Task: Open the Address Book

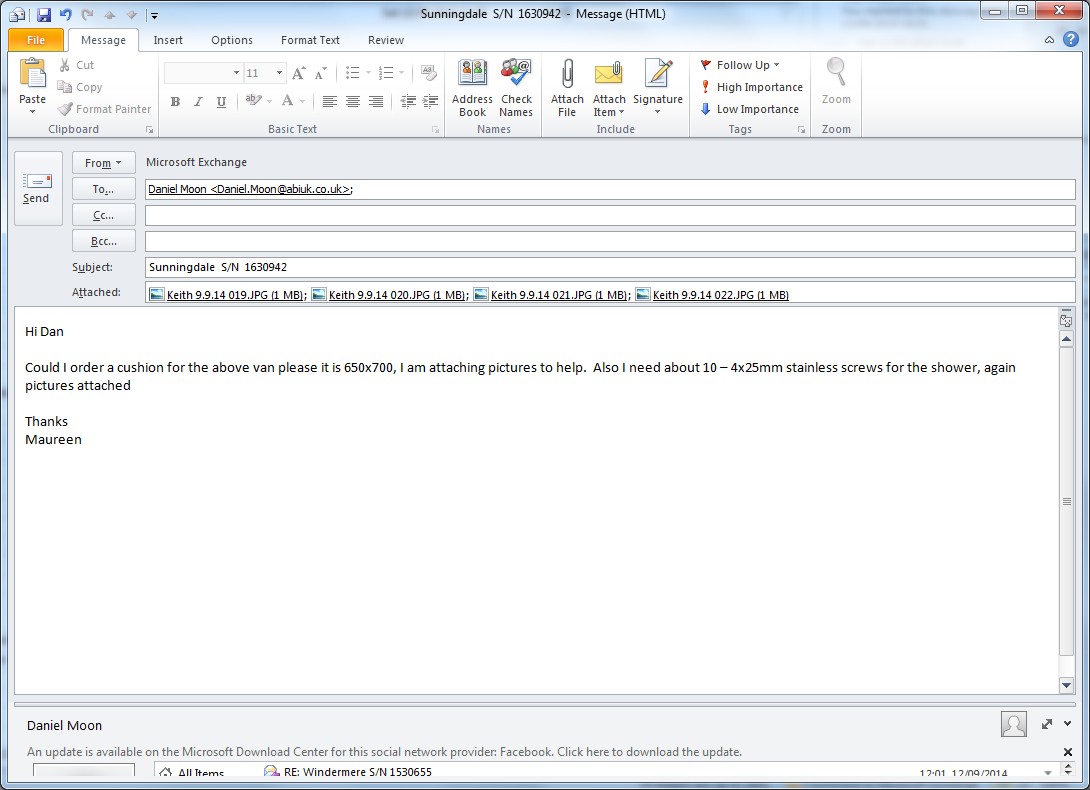Action: click(x=472, y=88)
